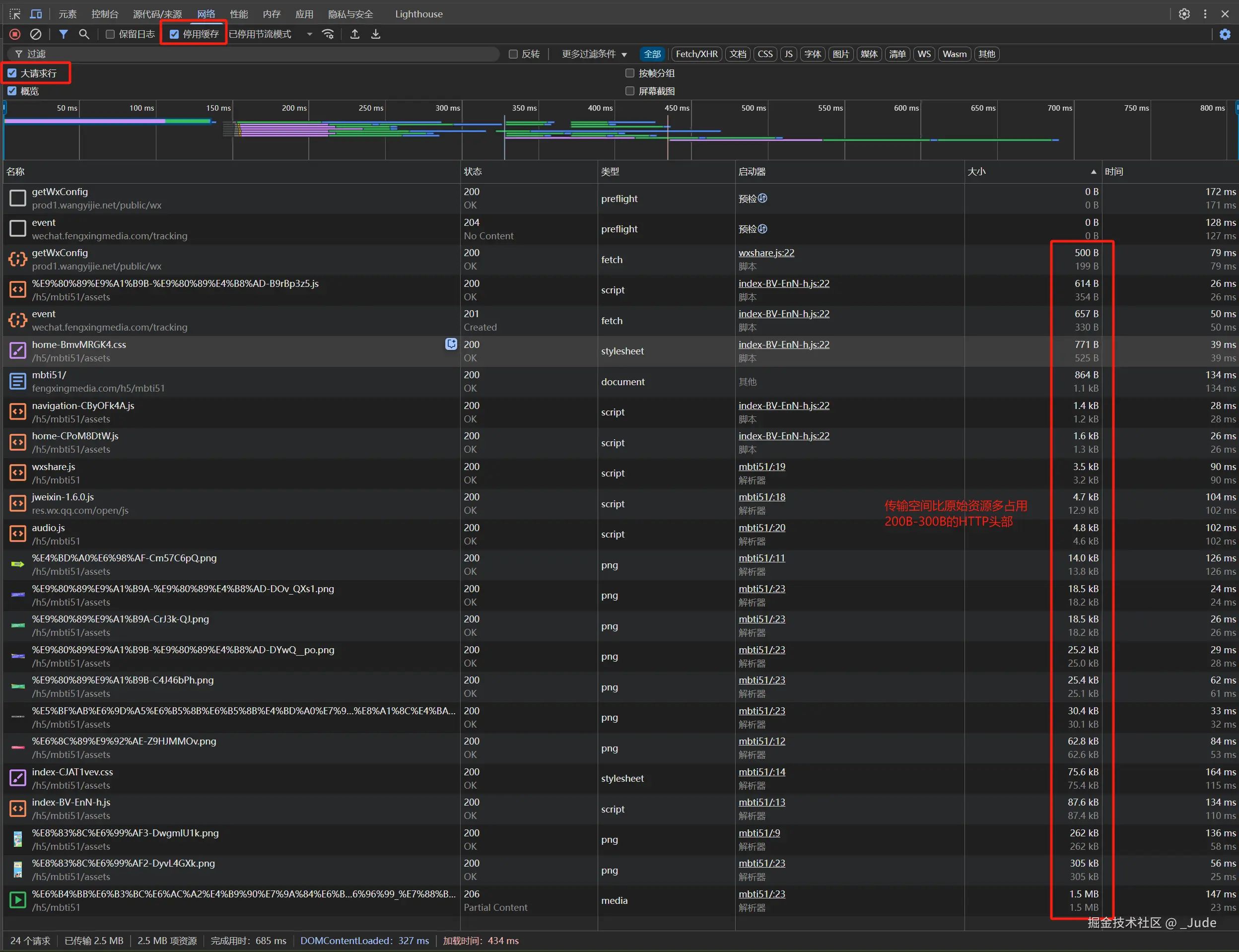Filter requests by Fetch/XHR
This screenshot has height=952, width=1239.
tap(696, 55)
